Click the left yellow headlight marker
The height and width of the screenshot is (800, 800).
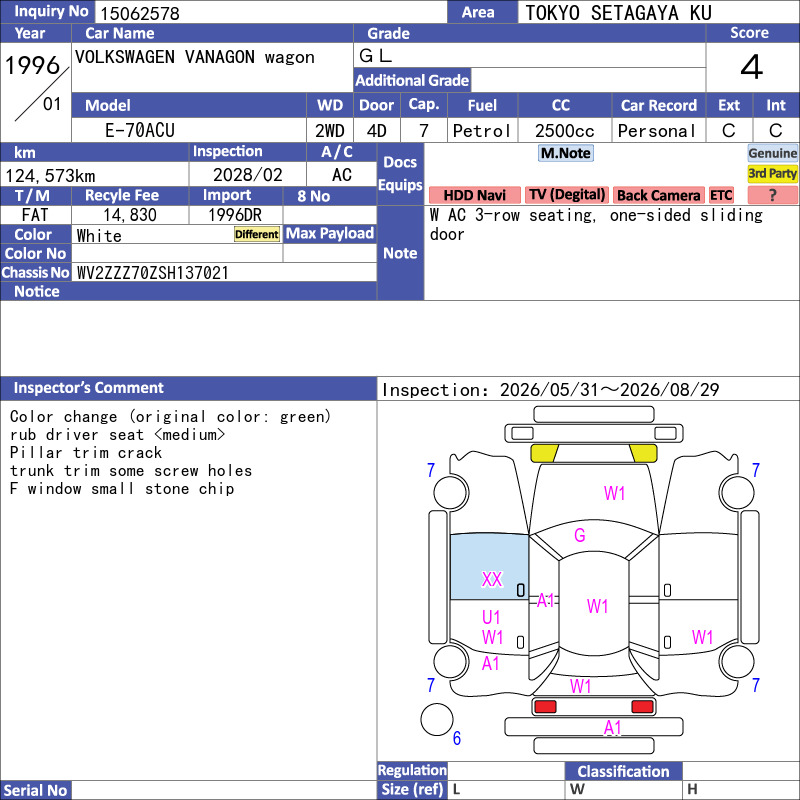[544, 454]
